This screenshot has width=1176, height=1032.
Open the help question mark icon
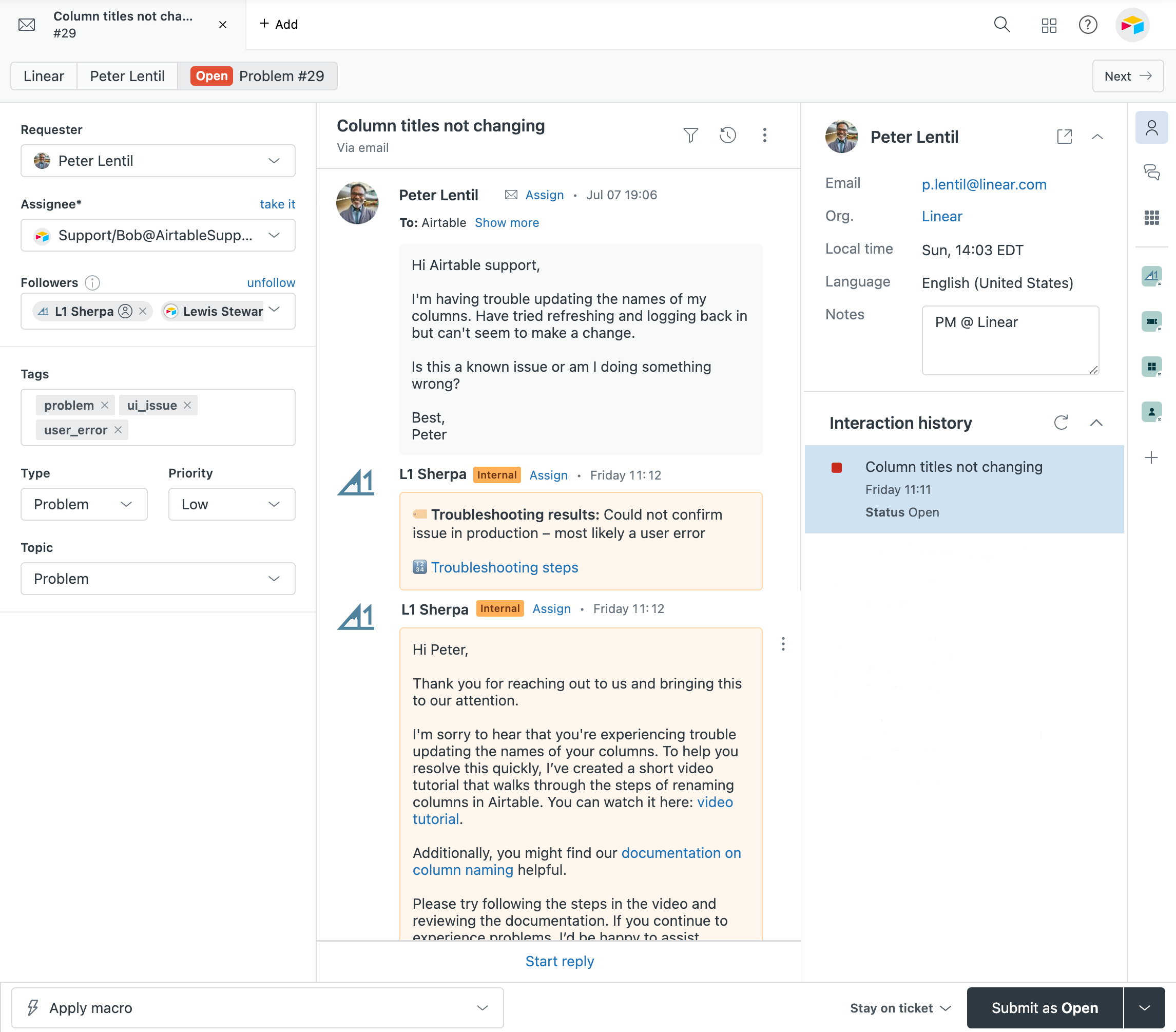[1088, 25]
